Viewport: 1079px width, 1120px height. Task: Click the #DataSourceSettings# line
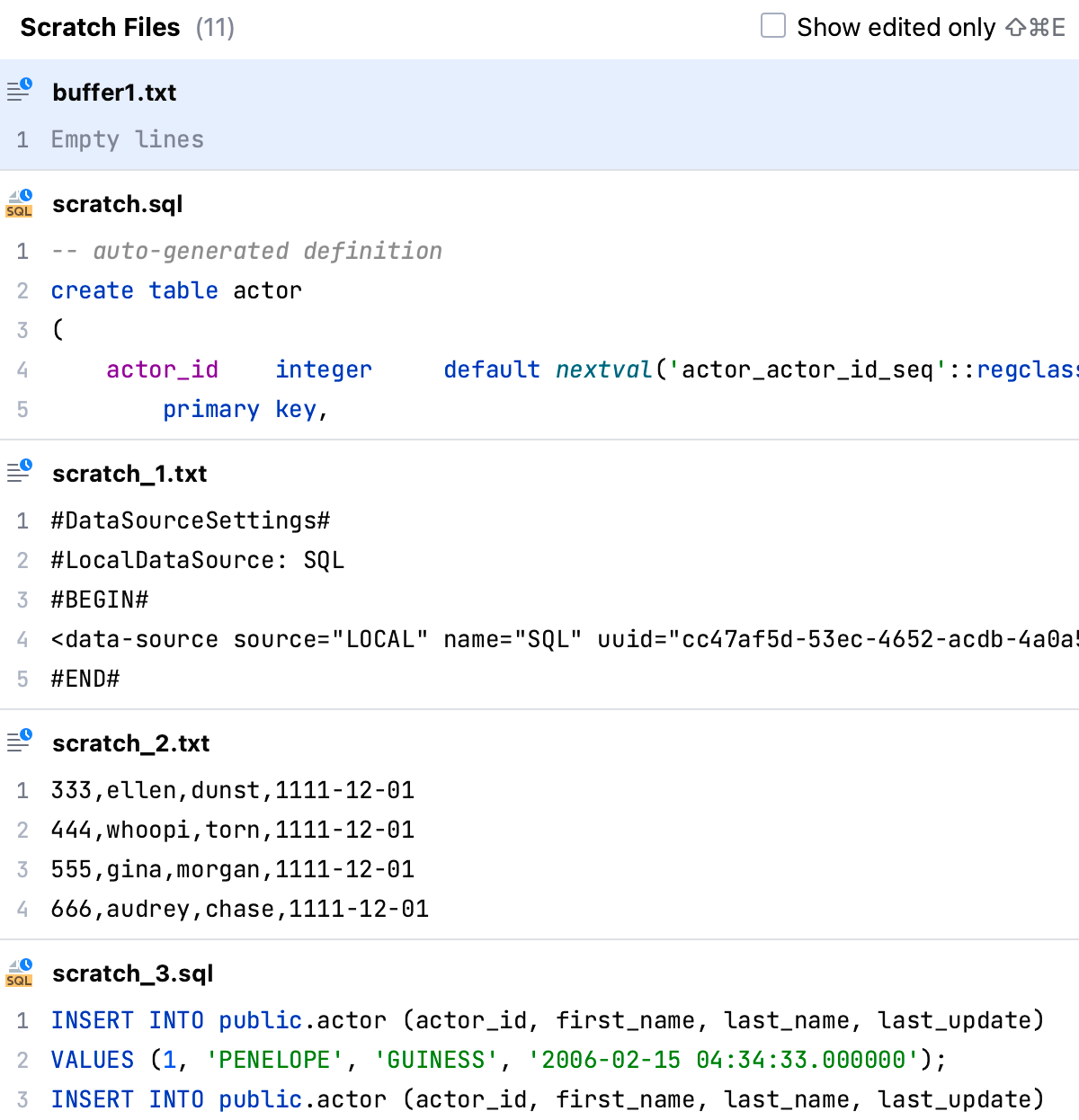pyautogui.click(x=191, y=520)
